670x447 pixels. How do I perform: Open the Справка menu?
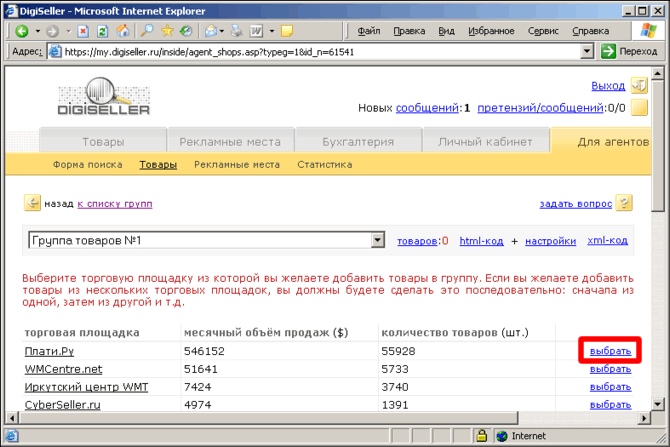pos(591,31)
